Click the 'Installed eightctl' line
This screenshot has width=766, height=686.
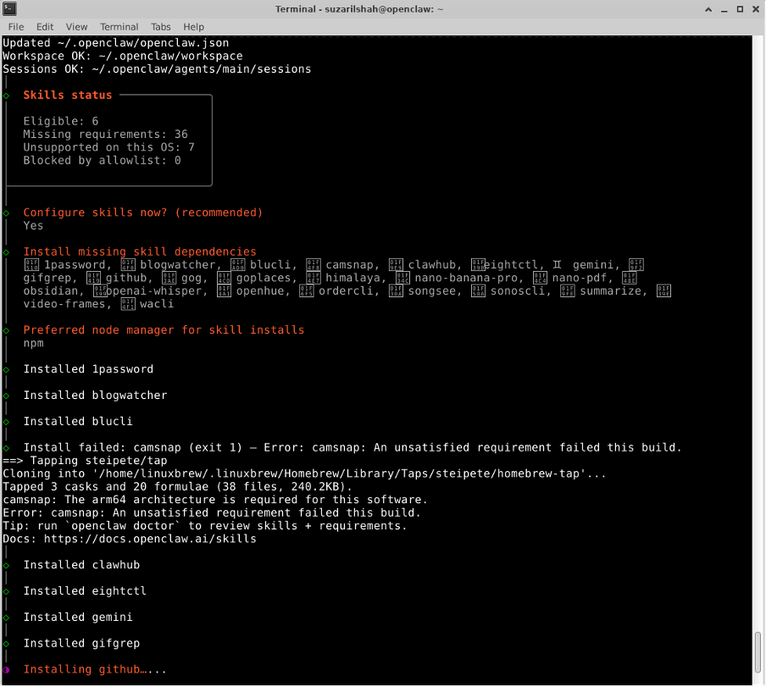click(85, 591)
